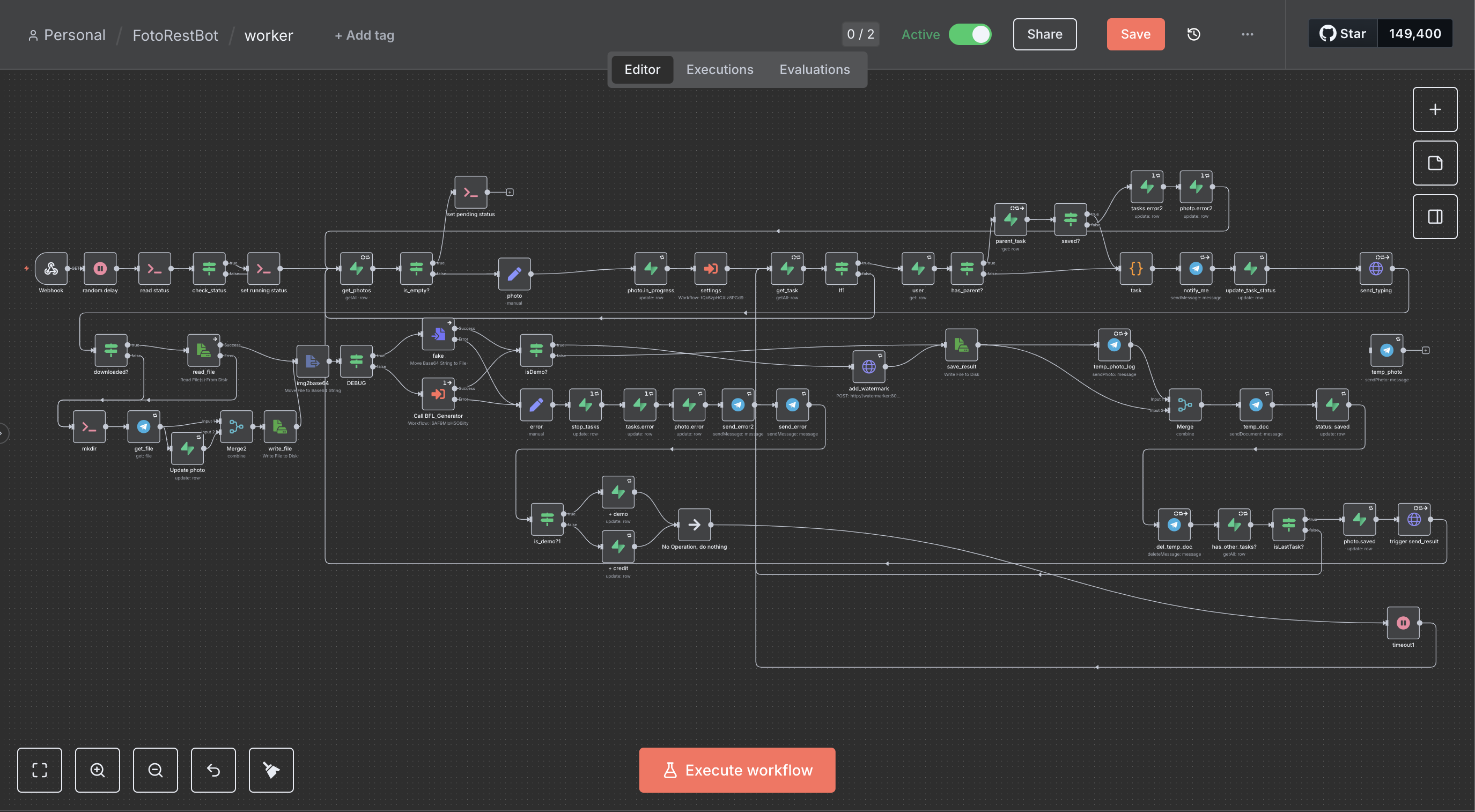Screen dimensions: 1475x812
Task: Click the add_watermark HTTP request node
Action: coord(868,366)
